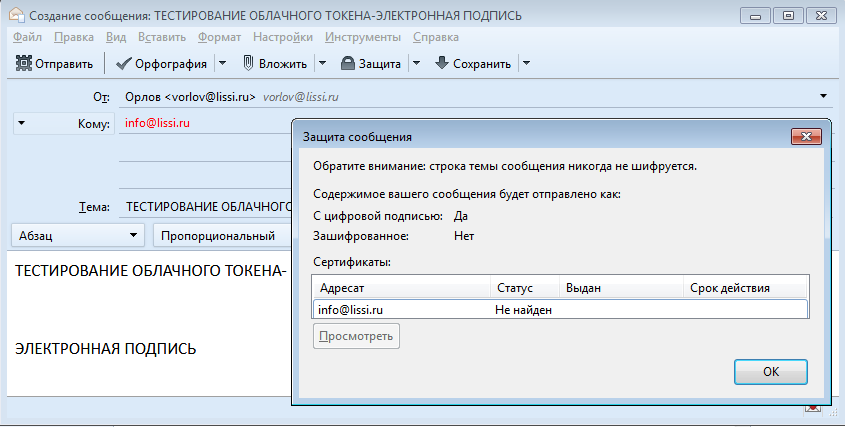Click the Просмотреть certificate button
The image size is (845, 427).
(356, 336)
